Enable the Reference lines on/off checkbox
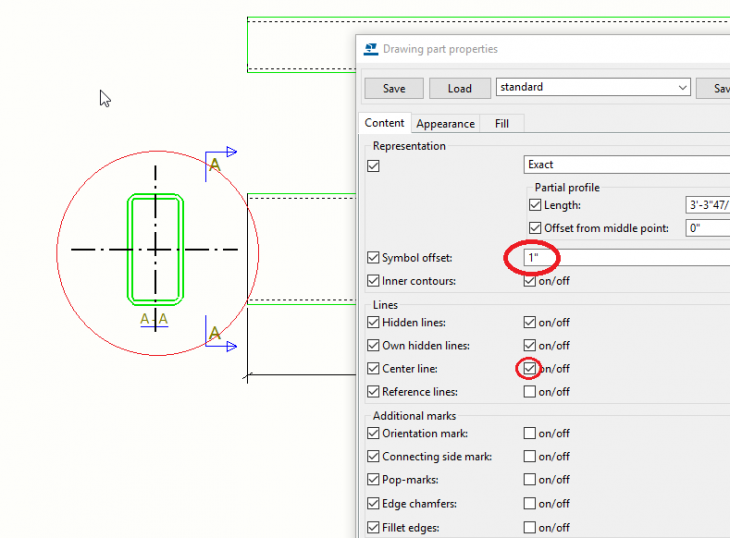 coord(529,391)
